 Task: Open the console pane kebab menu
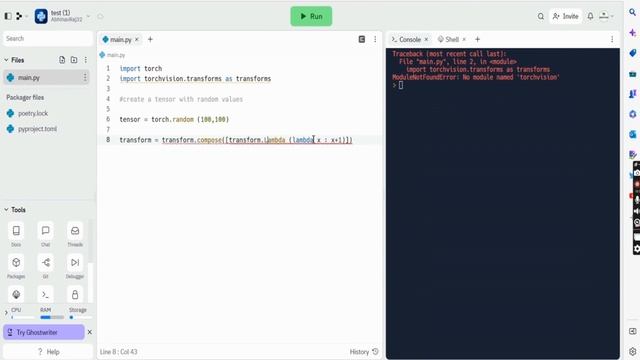[x=612, y=39]
